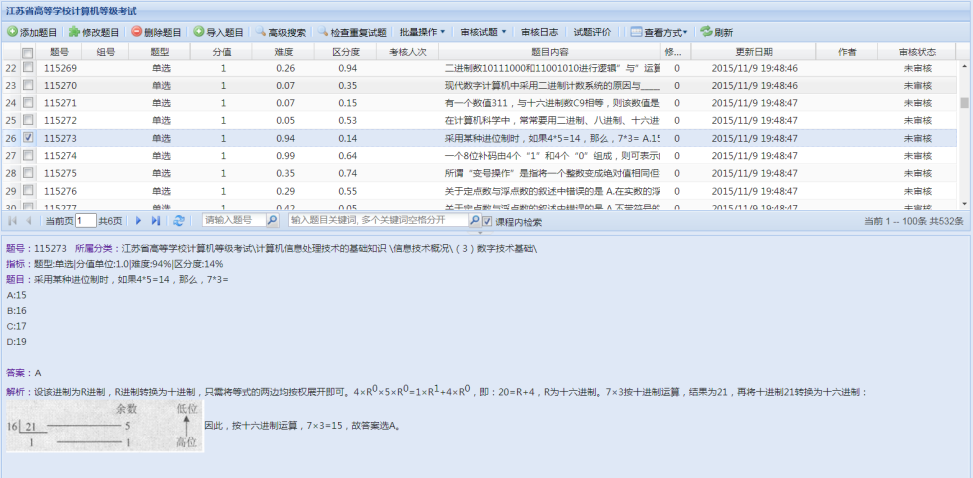973x478 pixels.
Task: Click the 导入题目 import icon
Action: [x=199, y=33]
